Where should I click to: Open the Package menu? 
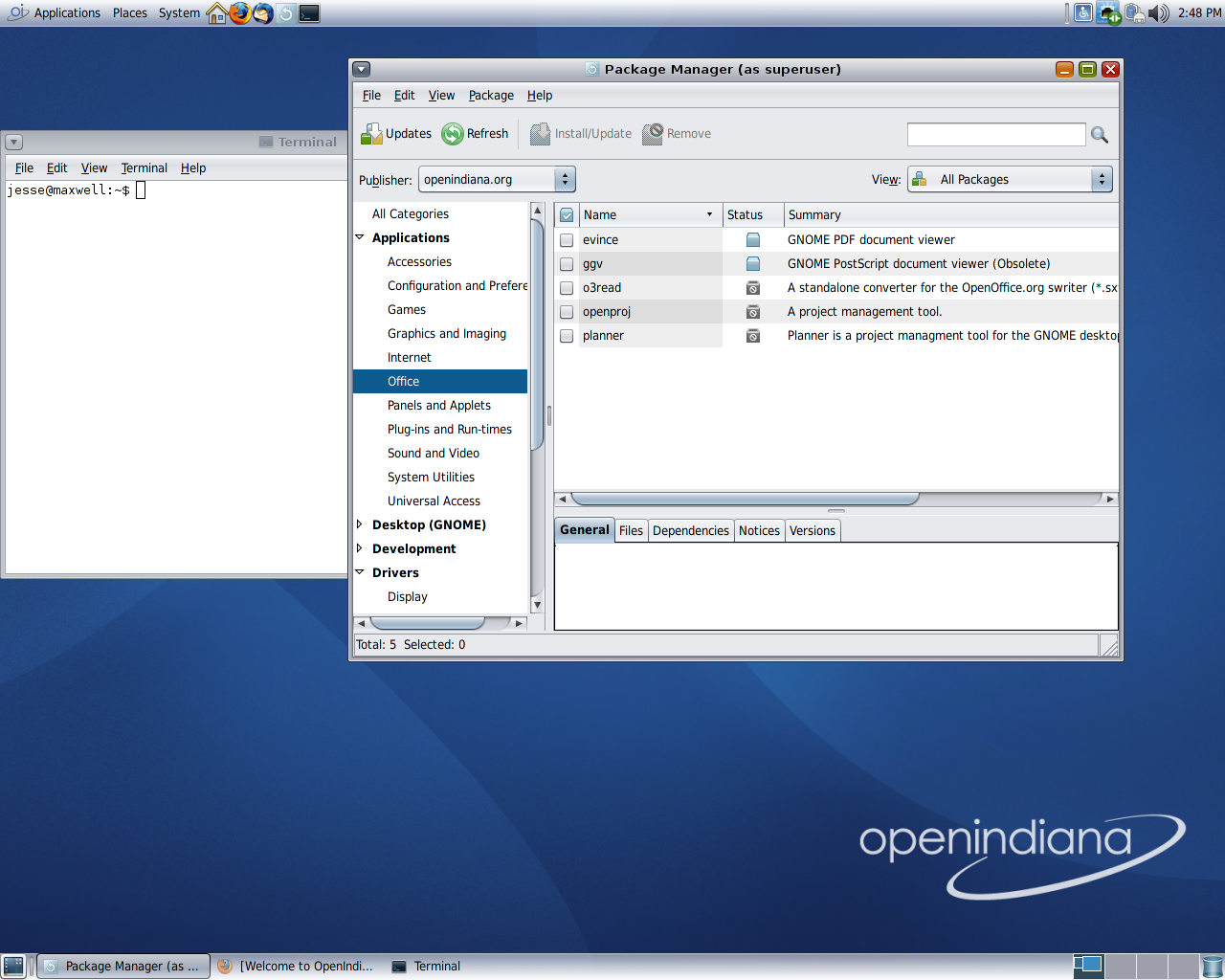[x=491, y=96]
